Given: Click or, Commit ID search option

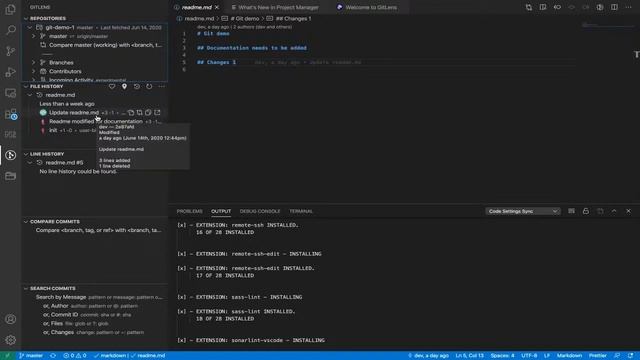Looking at the screenshot, I should (x=95, y=315).
